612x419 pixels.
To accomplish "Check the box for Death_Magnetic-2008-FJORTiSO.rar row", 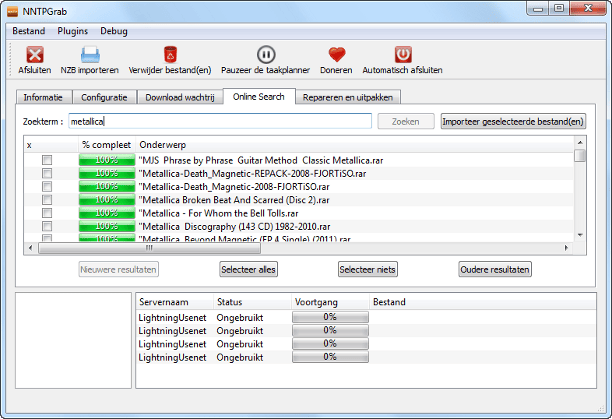I will click(47, 187).
